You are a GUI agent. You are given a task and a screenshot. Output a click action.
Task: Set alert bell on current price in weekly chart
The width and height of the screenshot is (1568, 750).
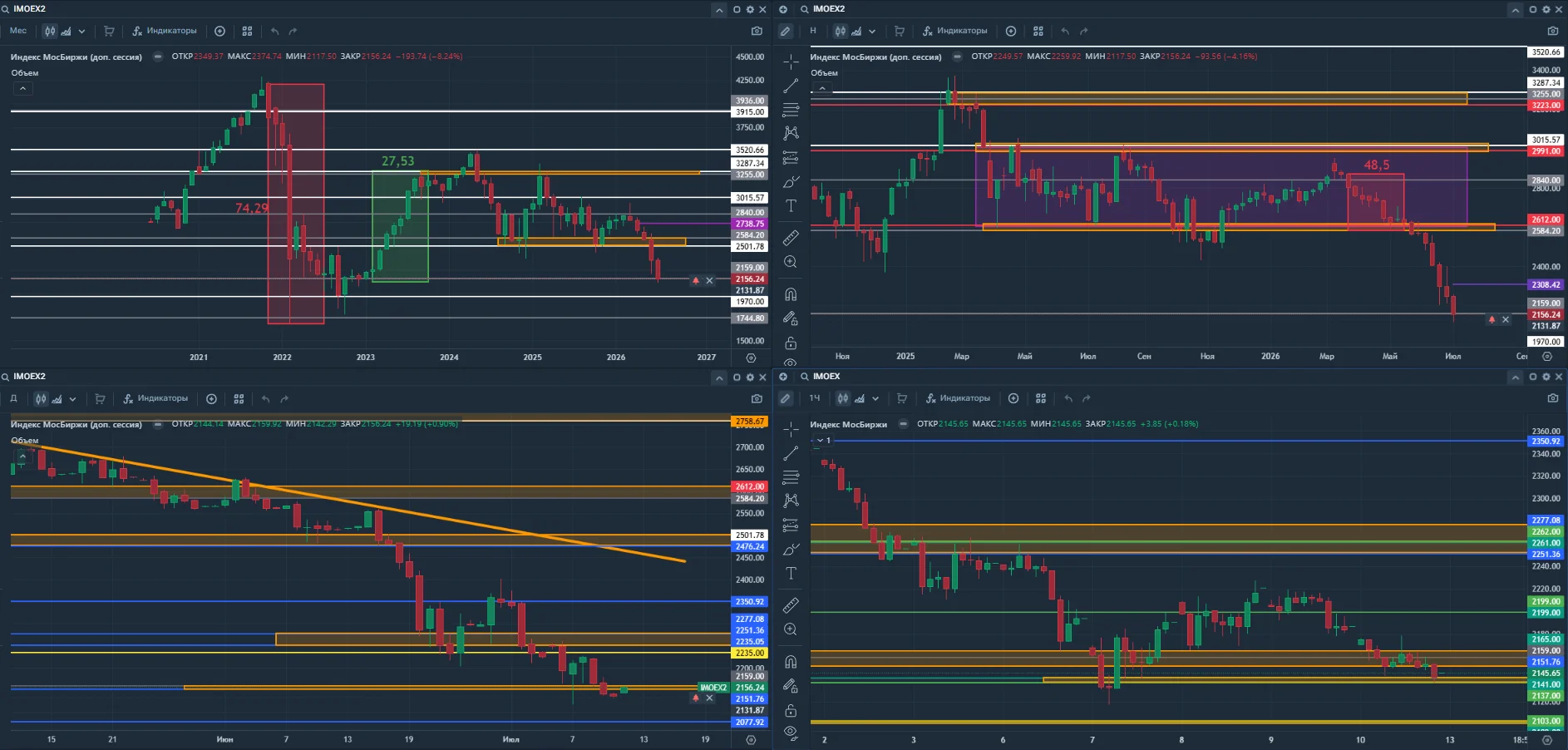tap(1492, 319)
